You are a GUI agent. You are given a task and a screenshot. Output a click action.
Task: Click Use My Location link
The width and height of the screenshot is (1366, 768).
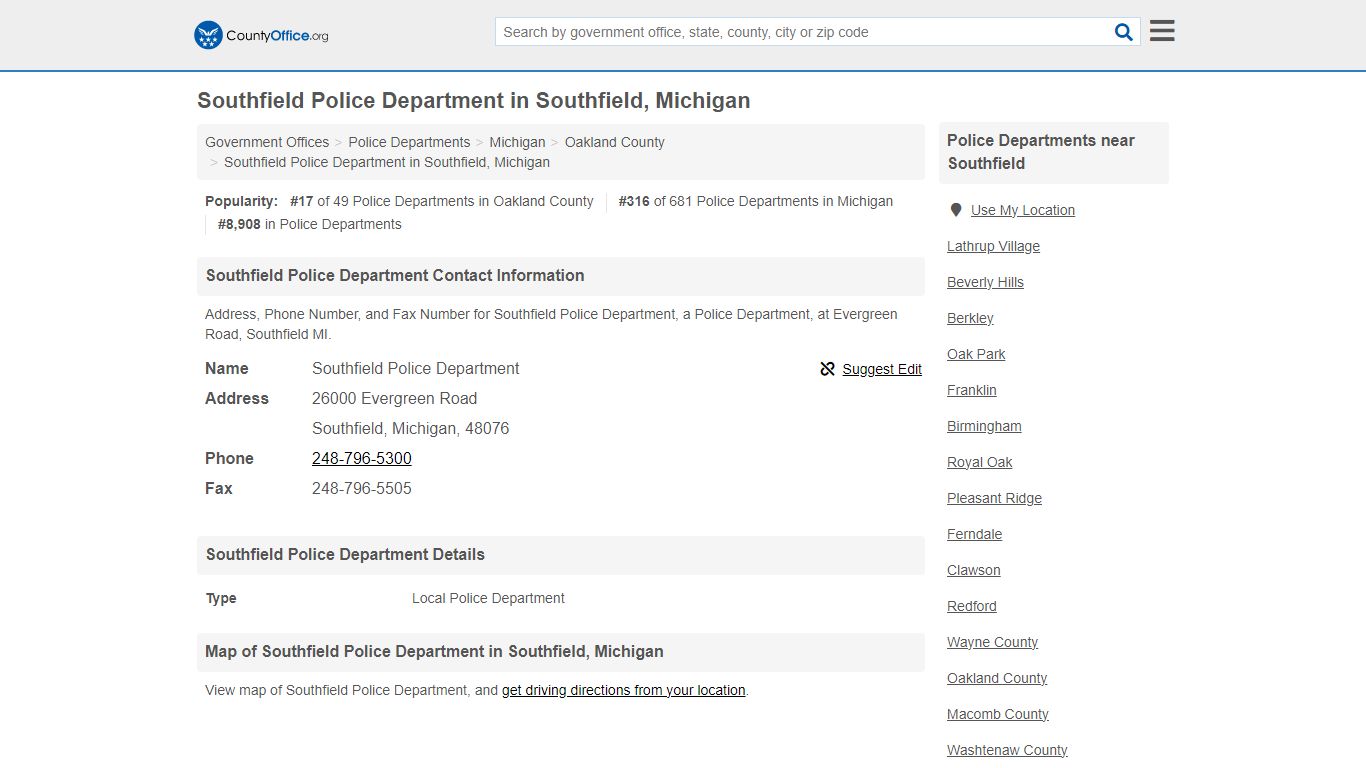(1023, 210)
